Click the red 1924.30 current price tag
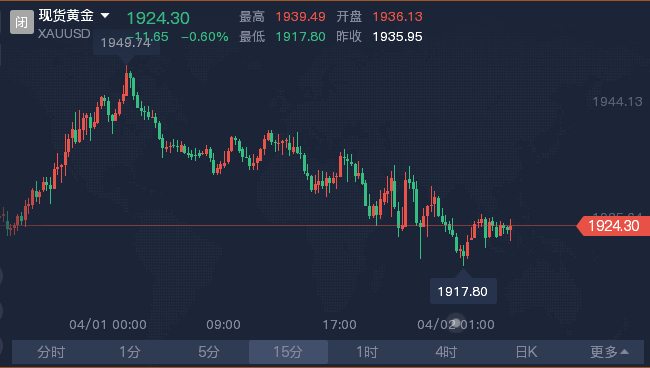The height and width of the screenshot is (368, 650). (613, 226)
